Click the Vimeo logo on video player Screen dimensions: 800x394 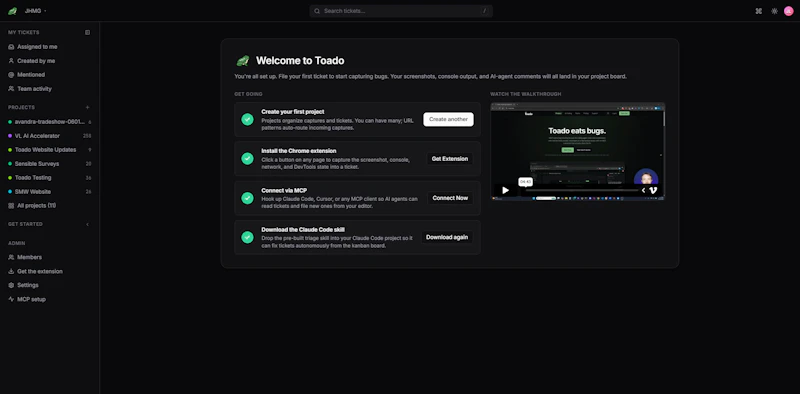tap(653, 190)
